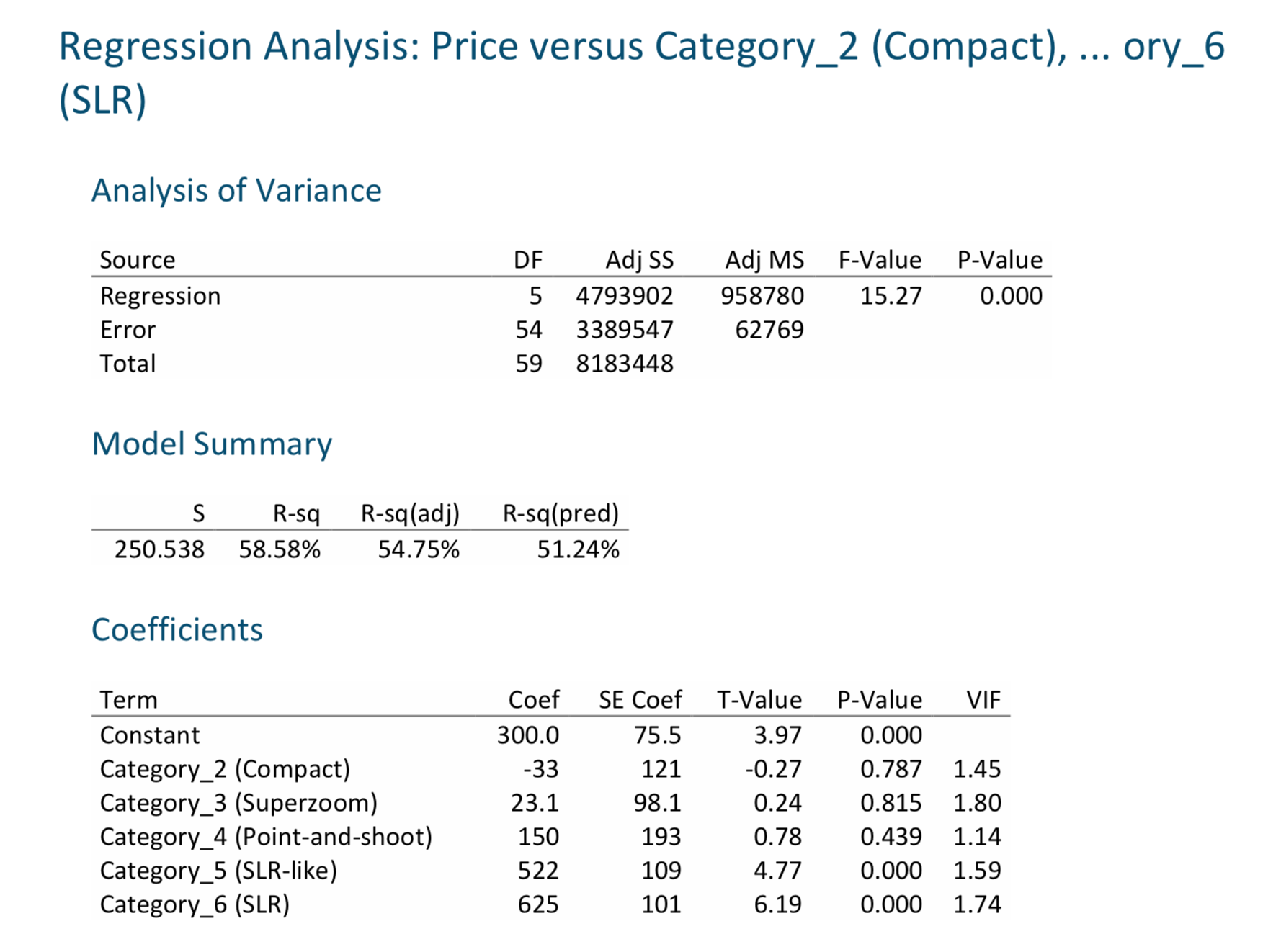Select the Category_2 (Compact) term
The image size is (1281, 952).
pyautogui.click(x=225, y=769)
